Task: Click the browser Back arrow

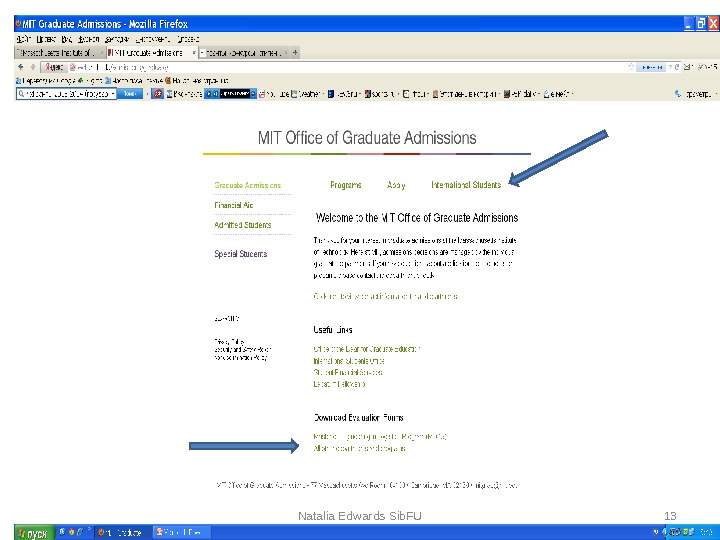Action: (x=21, y=67)
